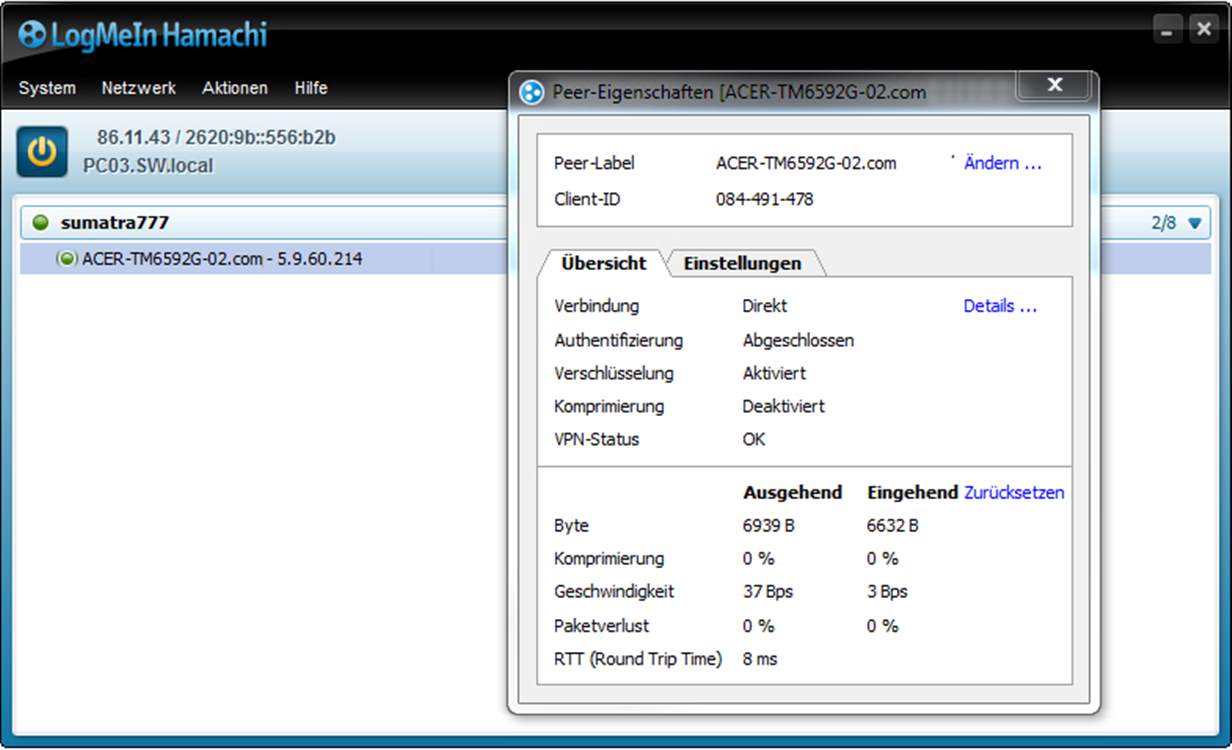Click the Peer-Eigenschaften dialog title icon
The image size is (1232, 750).
click(532, 93)
